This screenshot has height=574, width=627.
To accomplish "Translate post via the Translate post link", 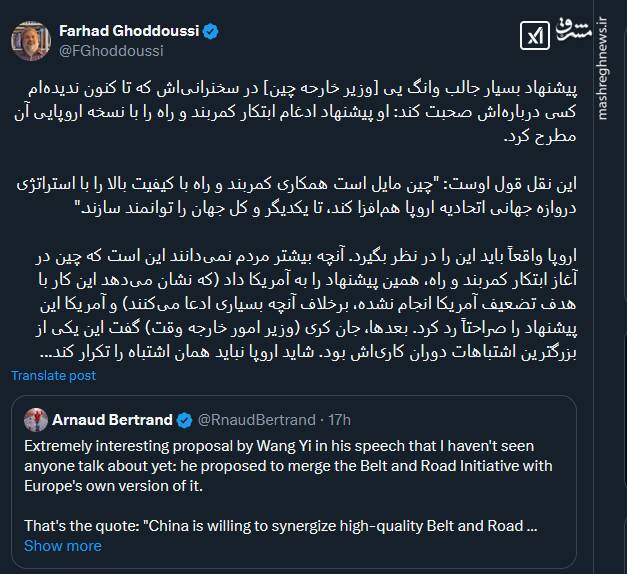I will click(54, 375).
